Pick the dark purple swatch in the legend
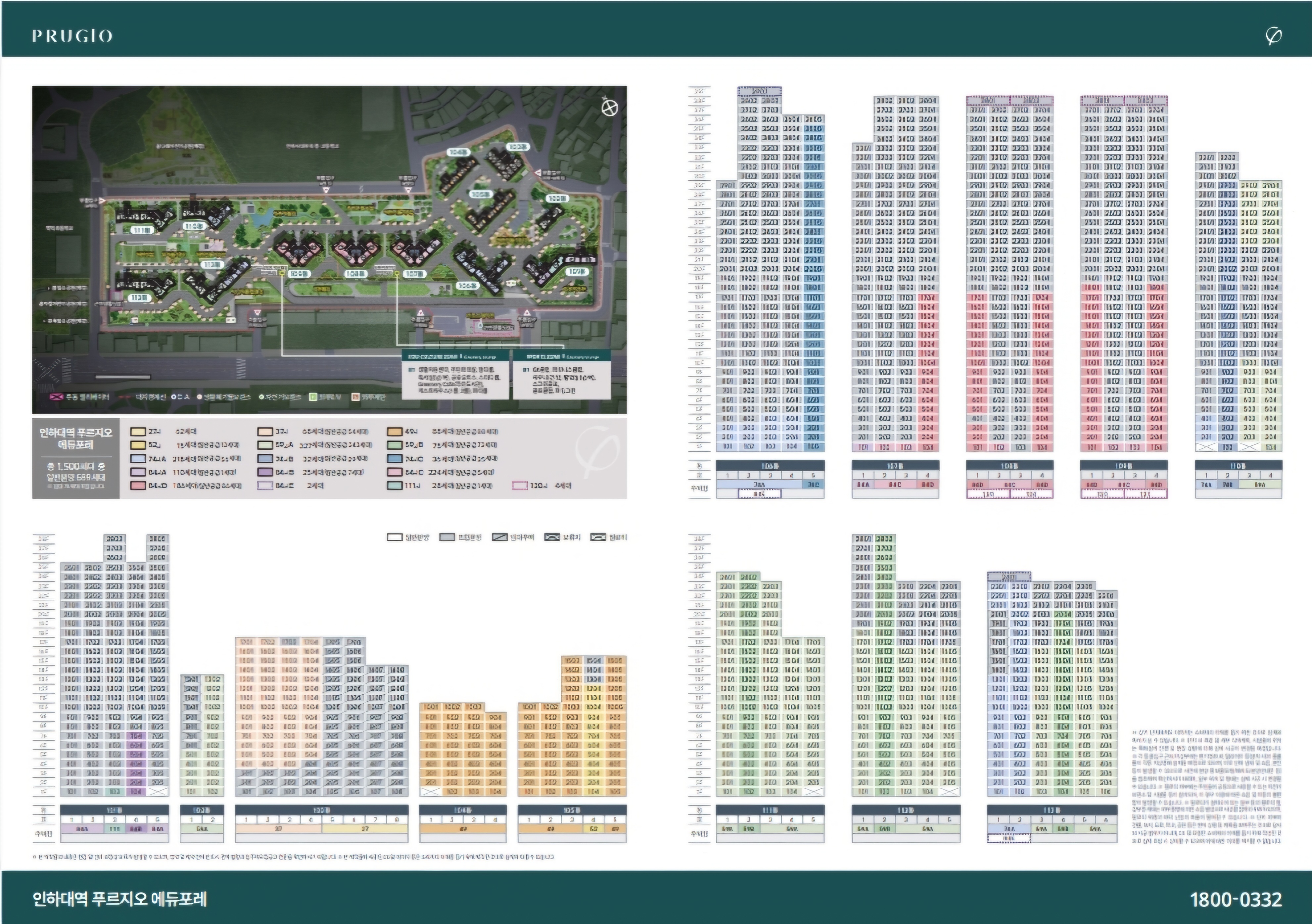Screen dimensions: 1312x924 pyautogui.click(x=265, y=472)
